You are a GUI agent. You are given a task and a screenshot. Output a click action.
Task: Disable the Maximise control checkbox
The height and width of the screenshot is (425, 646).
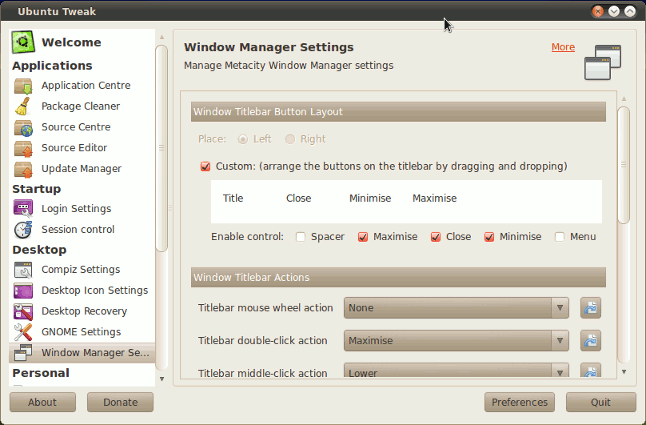click(363, 237)
